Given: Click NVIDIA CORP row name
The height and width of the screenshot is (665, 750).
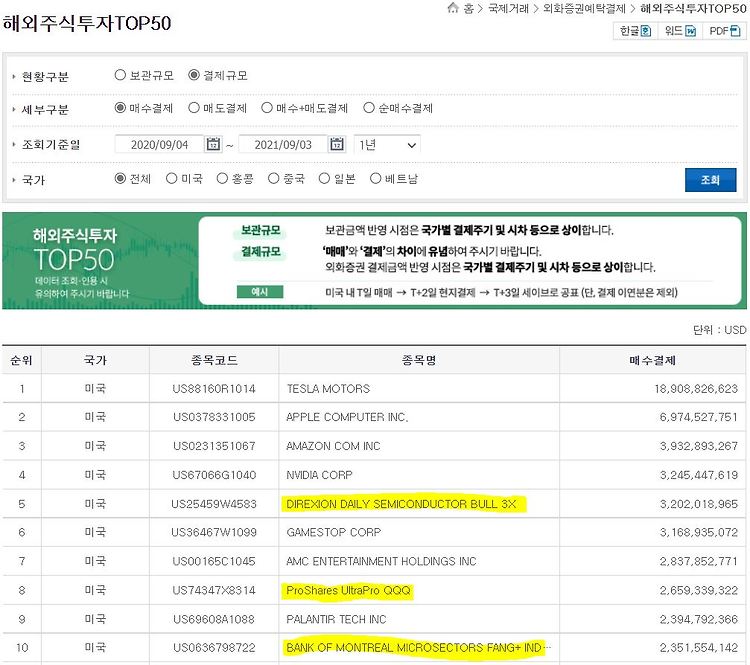Looking at the screenshot, I should click(x=319, y=475).
